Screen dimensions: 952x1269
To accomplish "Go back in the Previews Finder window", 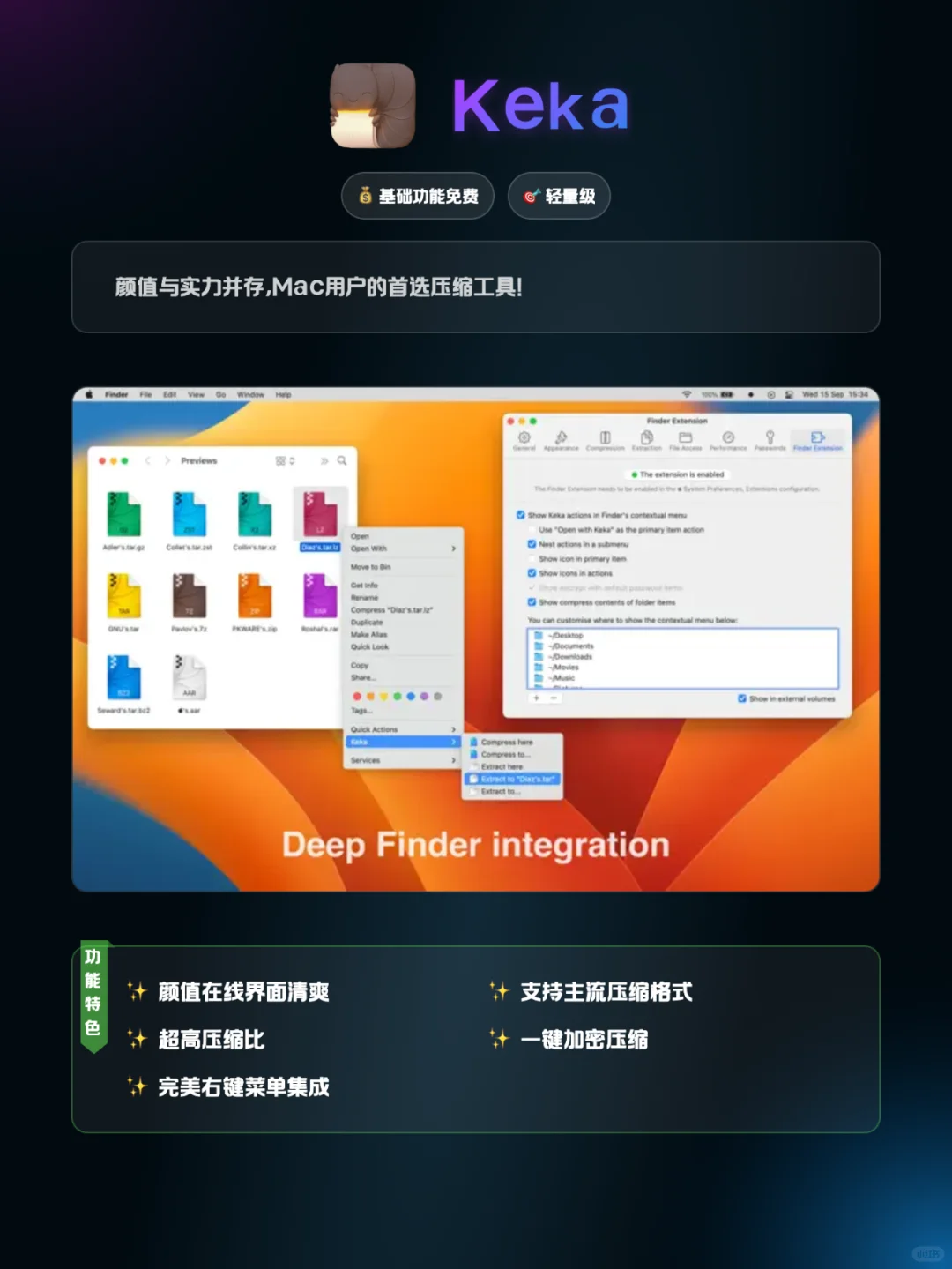I will [147, 460].
